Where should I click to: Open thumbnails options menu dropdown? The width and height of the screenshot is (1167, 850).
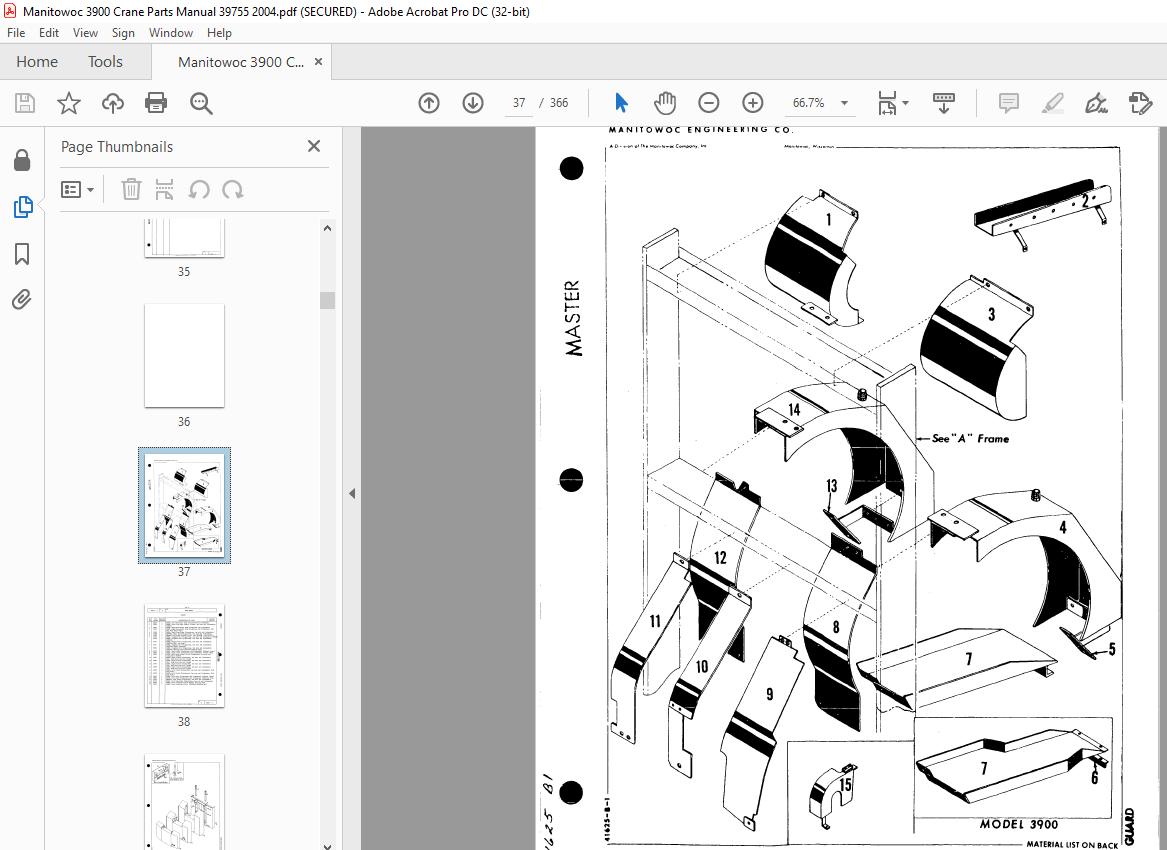77,190
